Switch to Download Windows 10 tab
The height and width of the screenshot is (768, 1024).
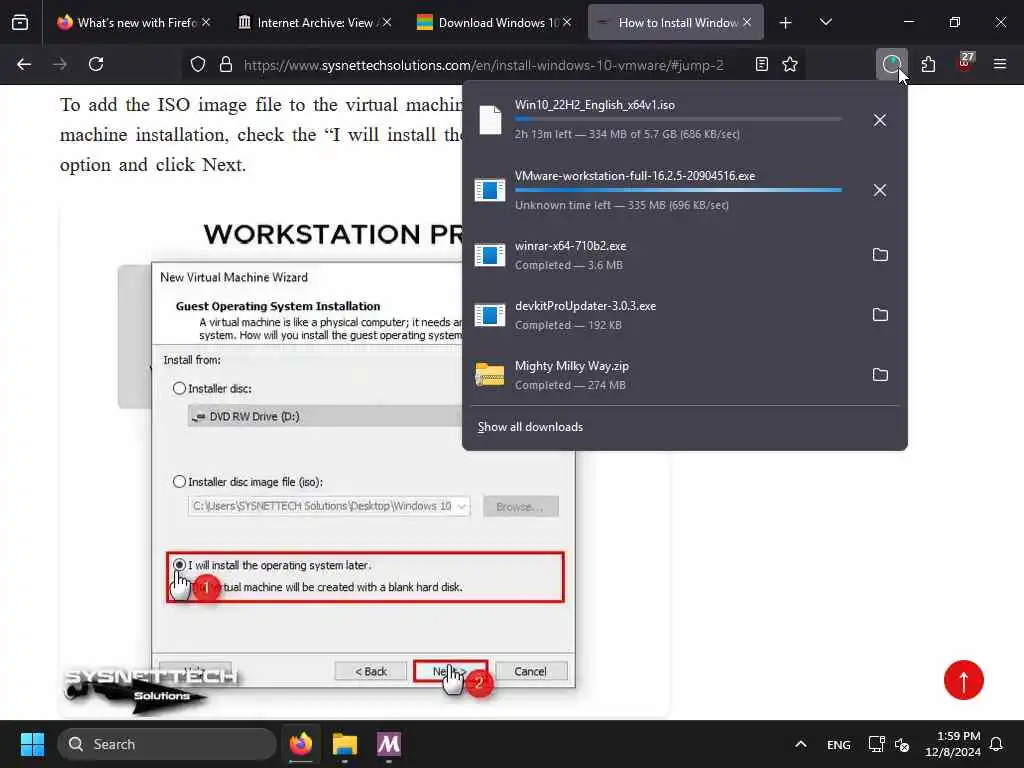(x=494, y=23)
